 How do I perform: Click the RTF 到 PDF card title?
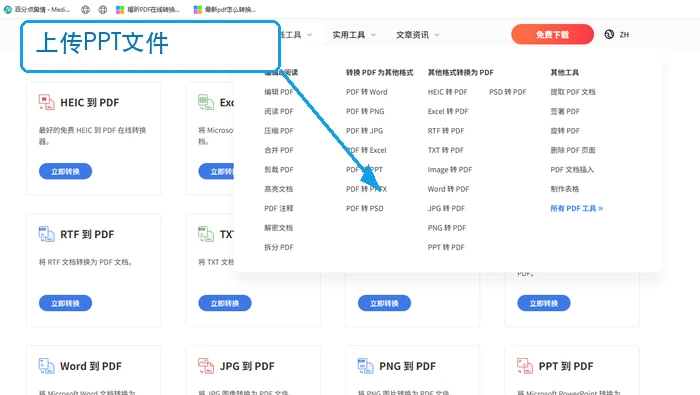(87, 234)
